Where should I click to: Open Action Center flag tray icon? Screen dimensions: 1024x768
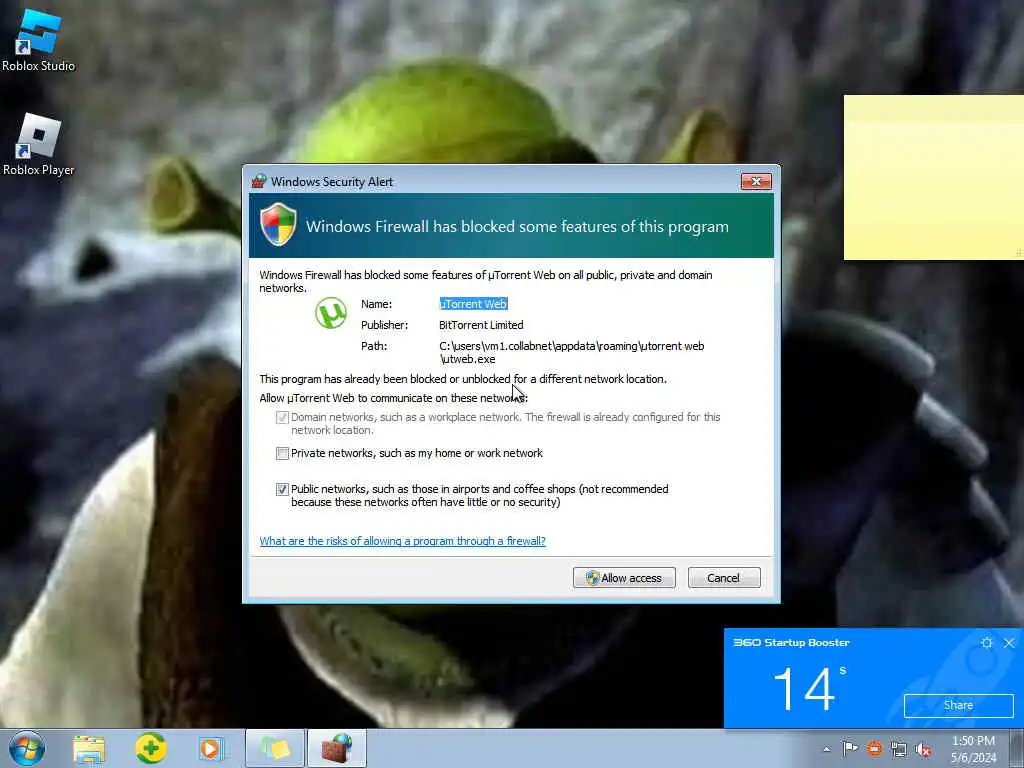coord(850,749)
